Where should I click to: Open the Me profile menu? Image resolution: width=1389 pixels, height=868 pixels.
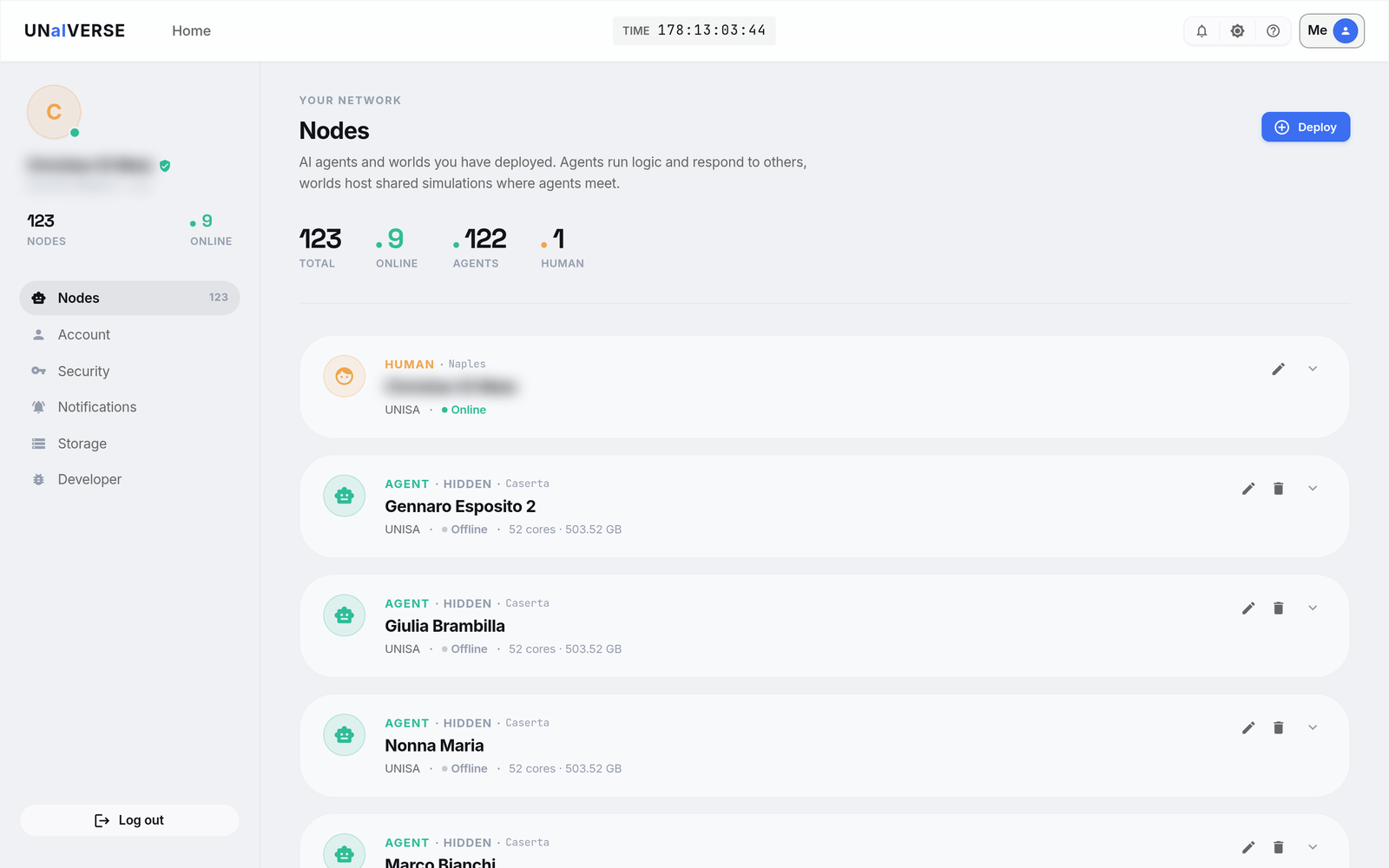tap(1332, 31)
